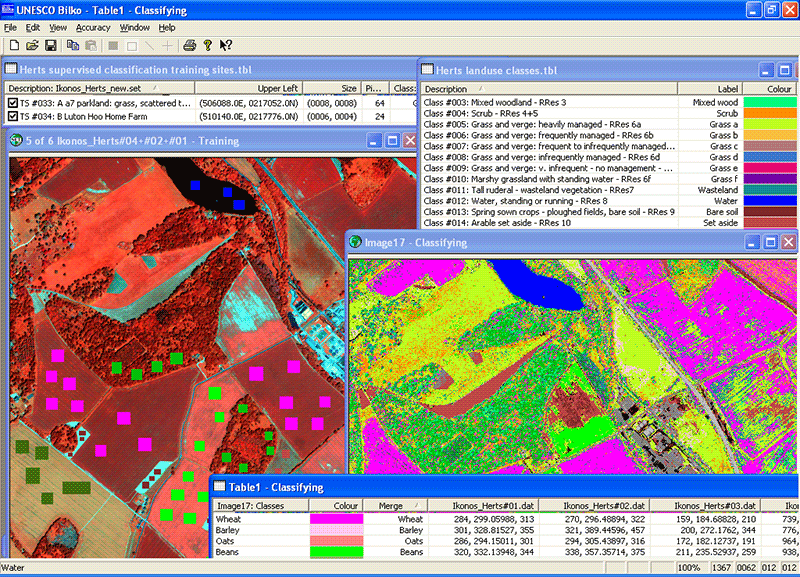Screen dimensions: 800x577
Task: Click the Oats entry in Merge column
Action: click(x=413, y=541)
